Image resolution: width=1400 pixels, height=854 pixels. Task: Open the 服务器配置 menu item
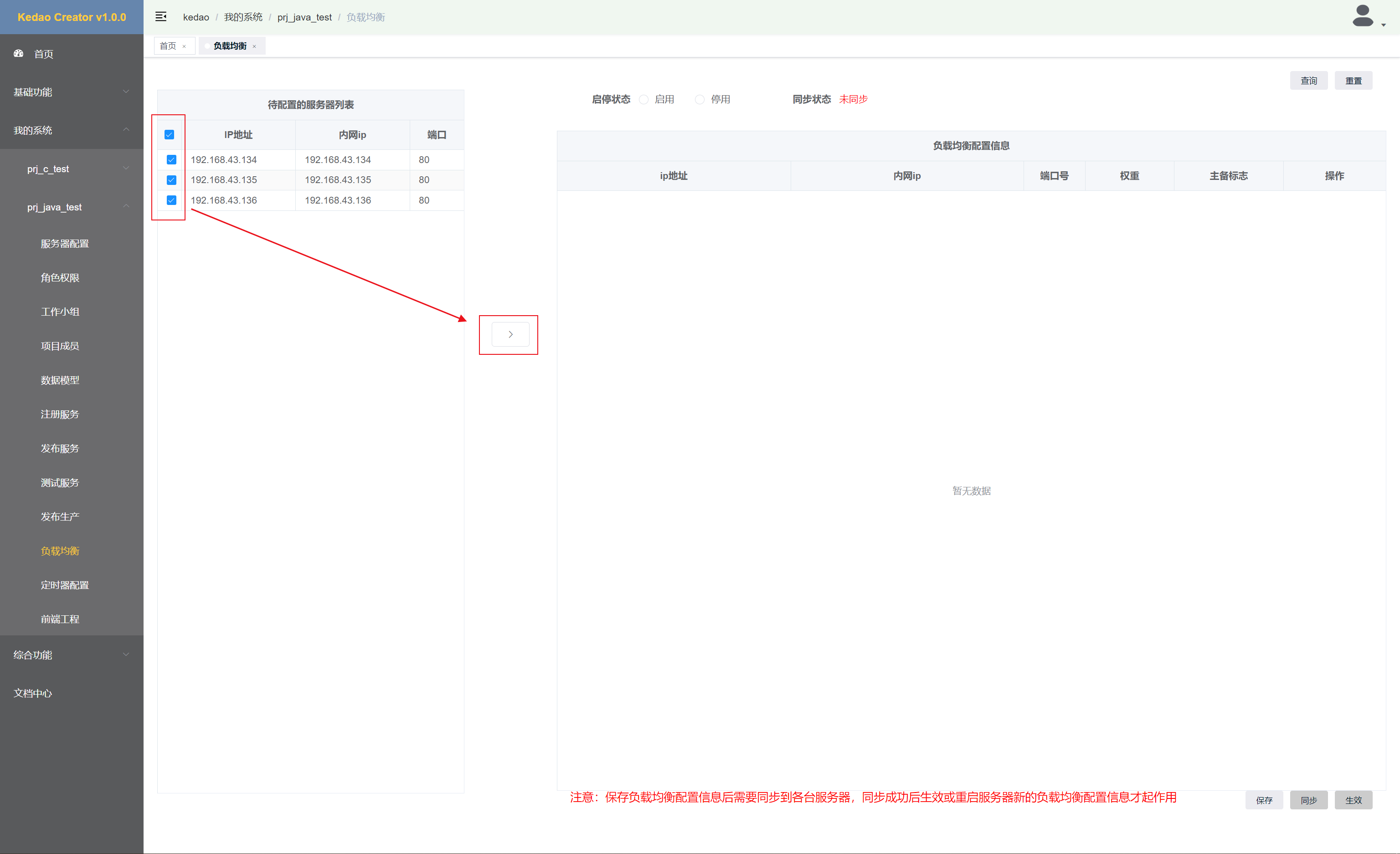tap(65, 244)
